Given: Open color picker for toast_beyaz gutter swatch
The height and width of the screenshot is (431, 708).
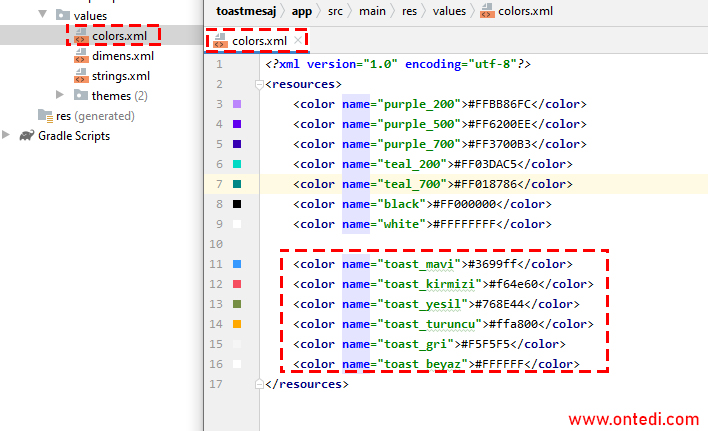Looking at the screenshot, I should 237,364.
